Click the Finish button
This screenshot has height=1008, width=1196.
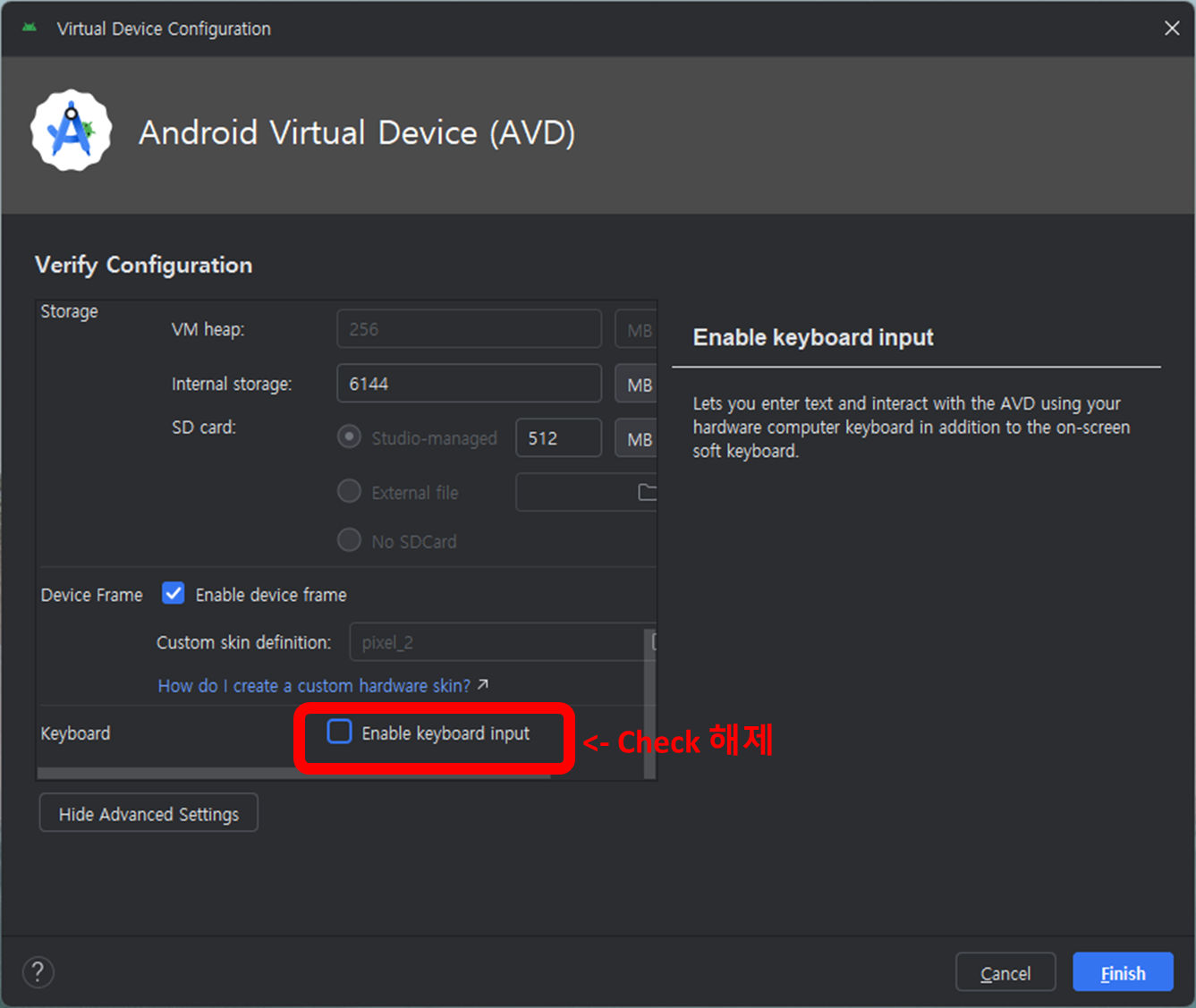pos(1123,972)
